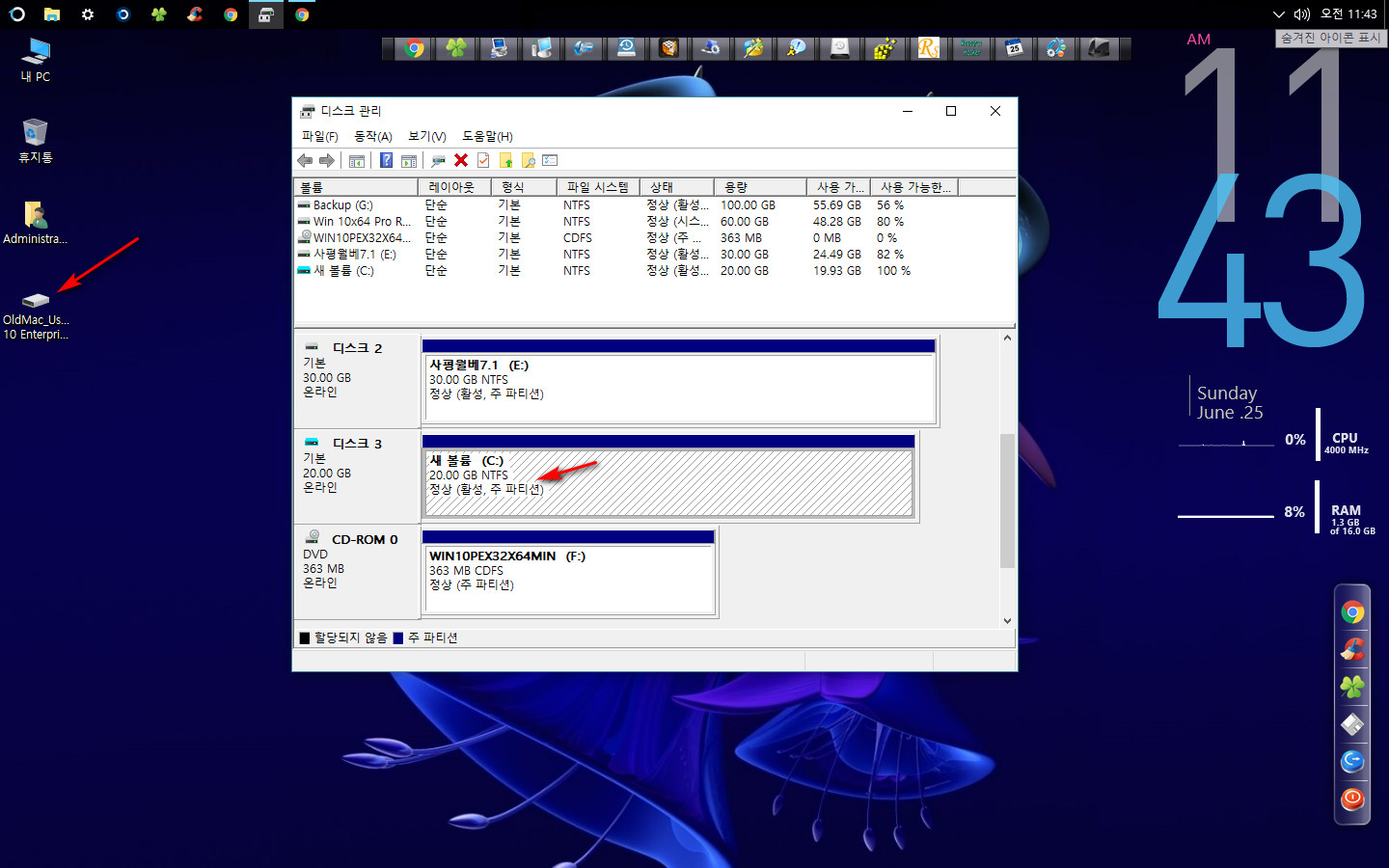The image size is (1389, 868).
Task: Open the 도움말(H) menu
Action: [487, 136]
